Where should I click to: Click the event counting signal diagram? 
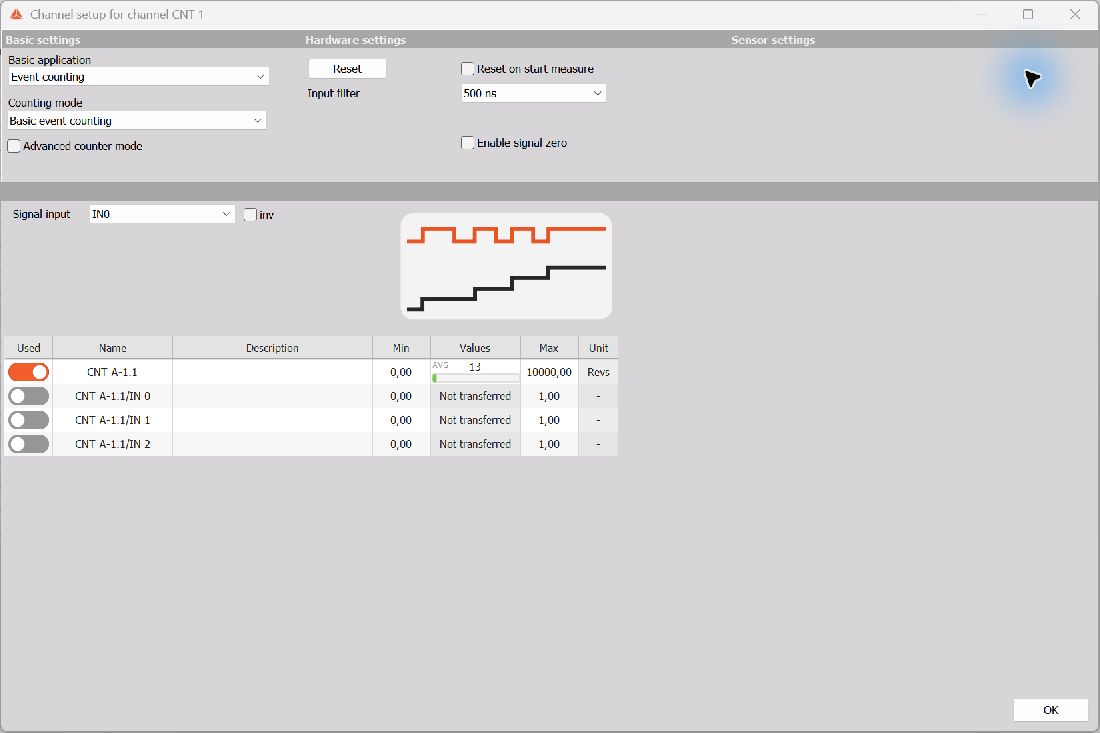click(506, 266)
